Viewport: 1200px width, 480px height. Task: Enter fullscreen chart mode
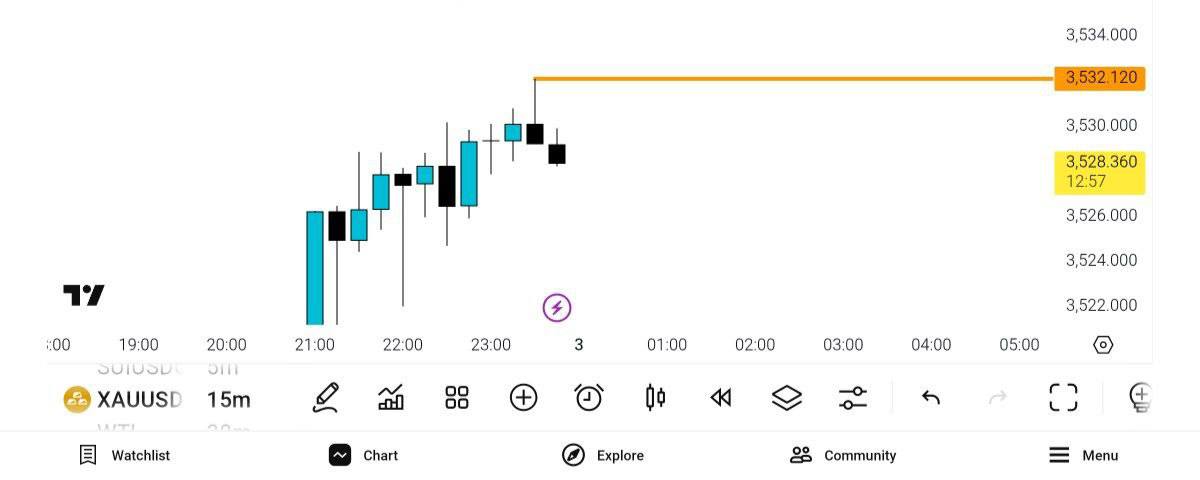pos(1063,398)
